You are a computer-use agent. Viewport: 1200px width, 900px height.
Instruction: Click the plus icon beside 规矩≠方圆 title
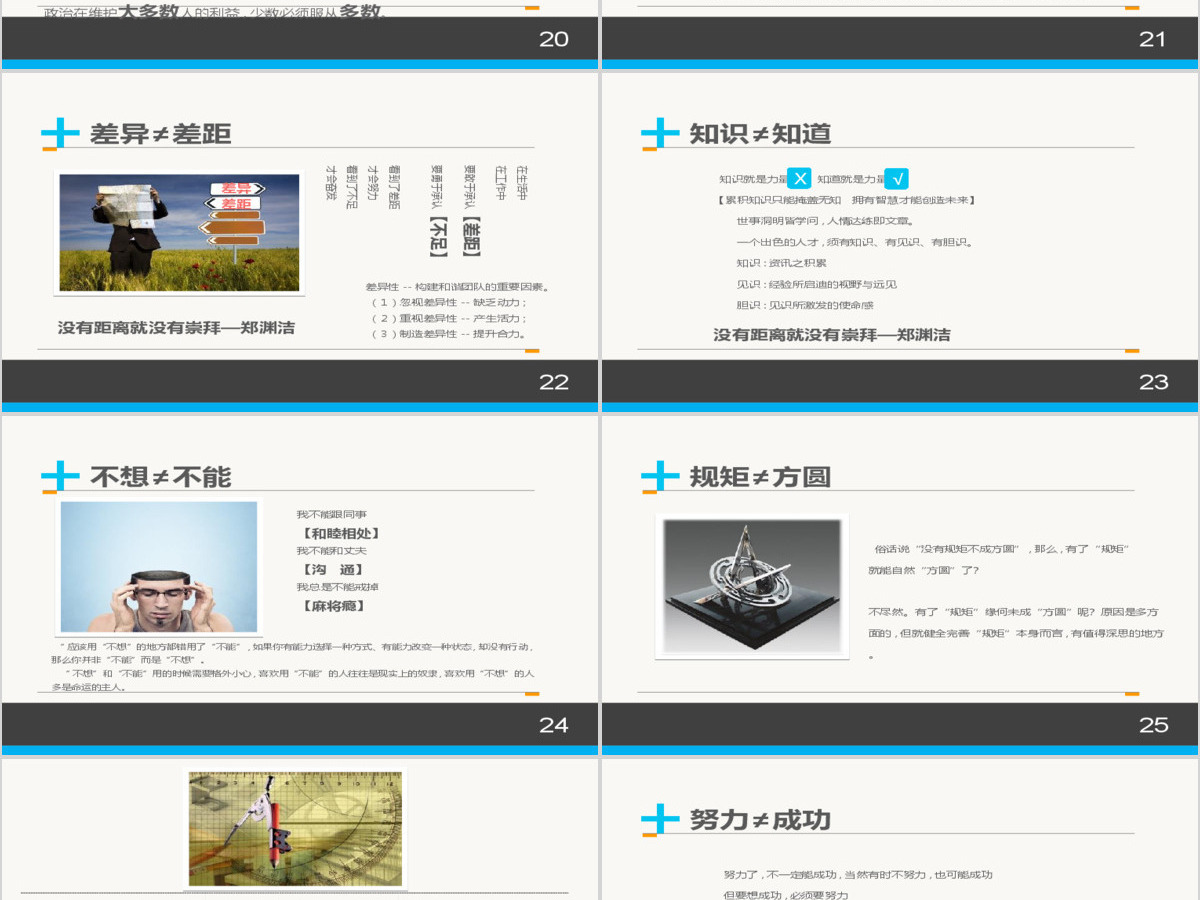tap(660, 476)
